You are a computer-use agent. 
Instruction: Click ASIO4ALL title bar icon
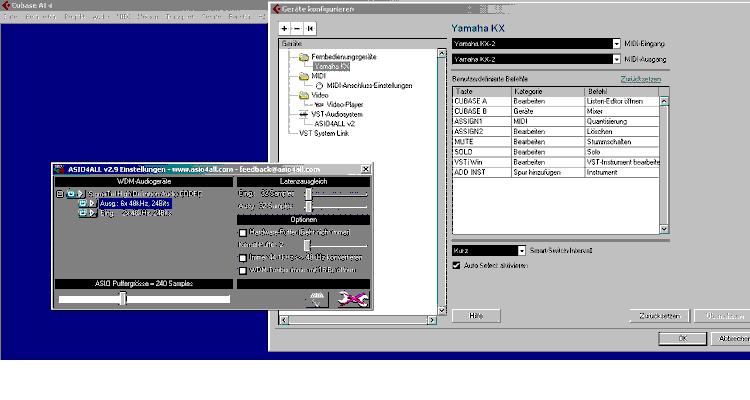(x=59, y=169)
